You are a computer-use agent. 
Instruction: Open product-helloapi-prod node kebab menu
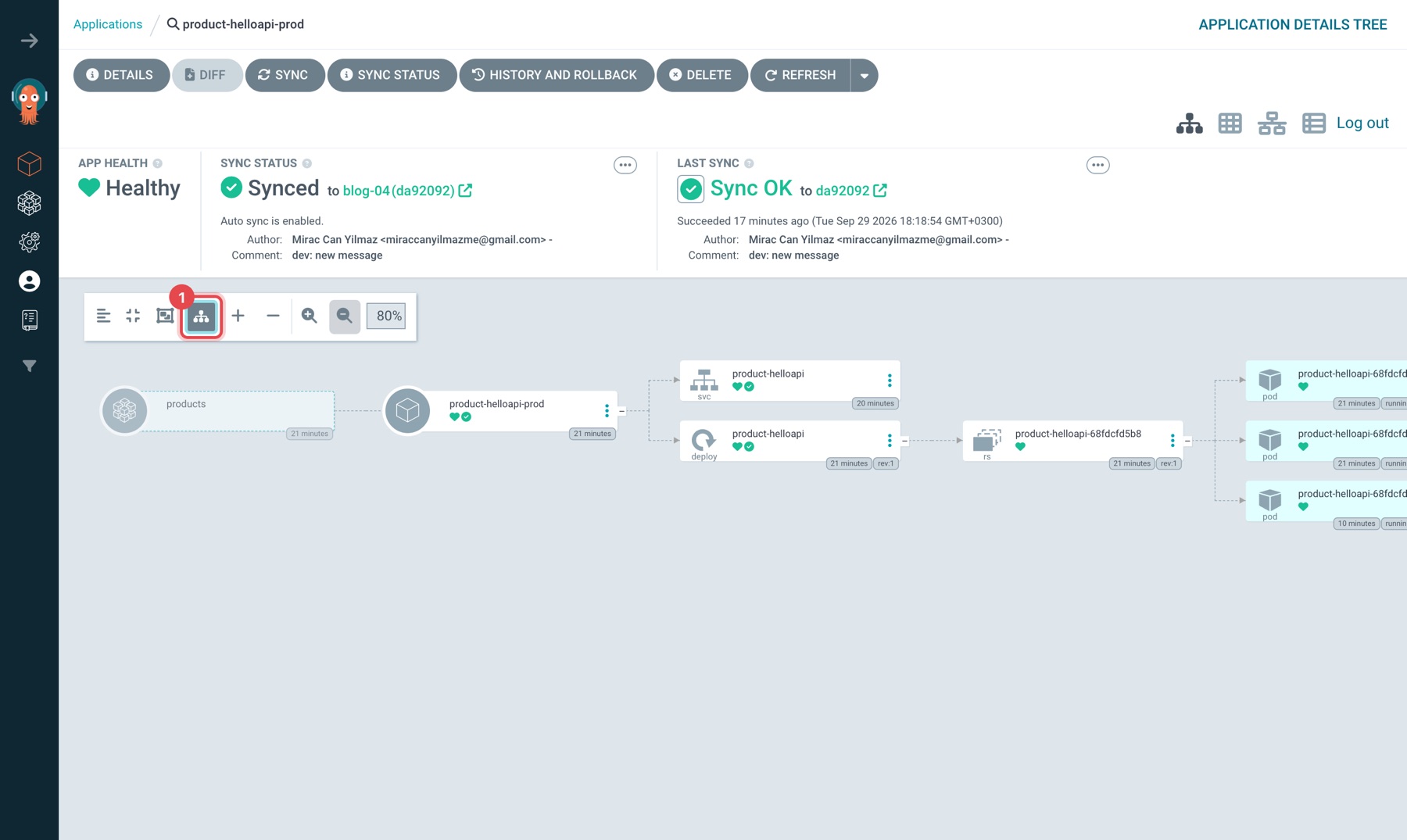click(x=607, y=410)
